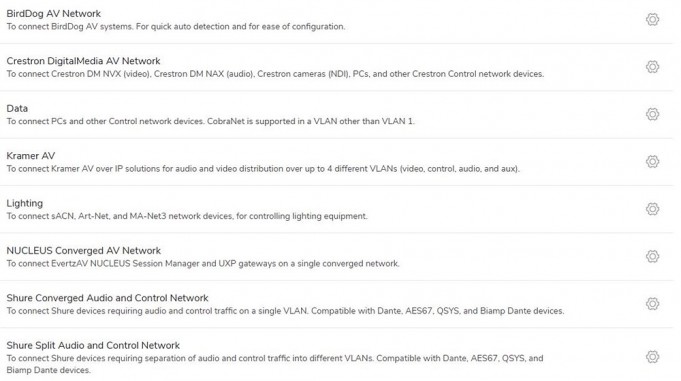Select Crestron DigitalMedia AV Network profile title
Screen dimensions: 681x381
tap(83, 61)
